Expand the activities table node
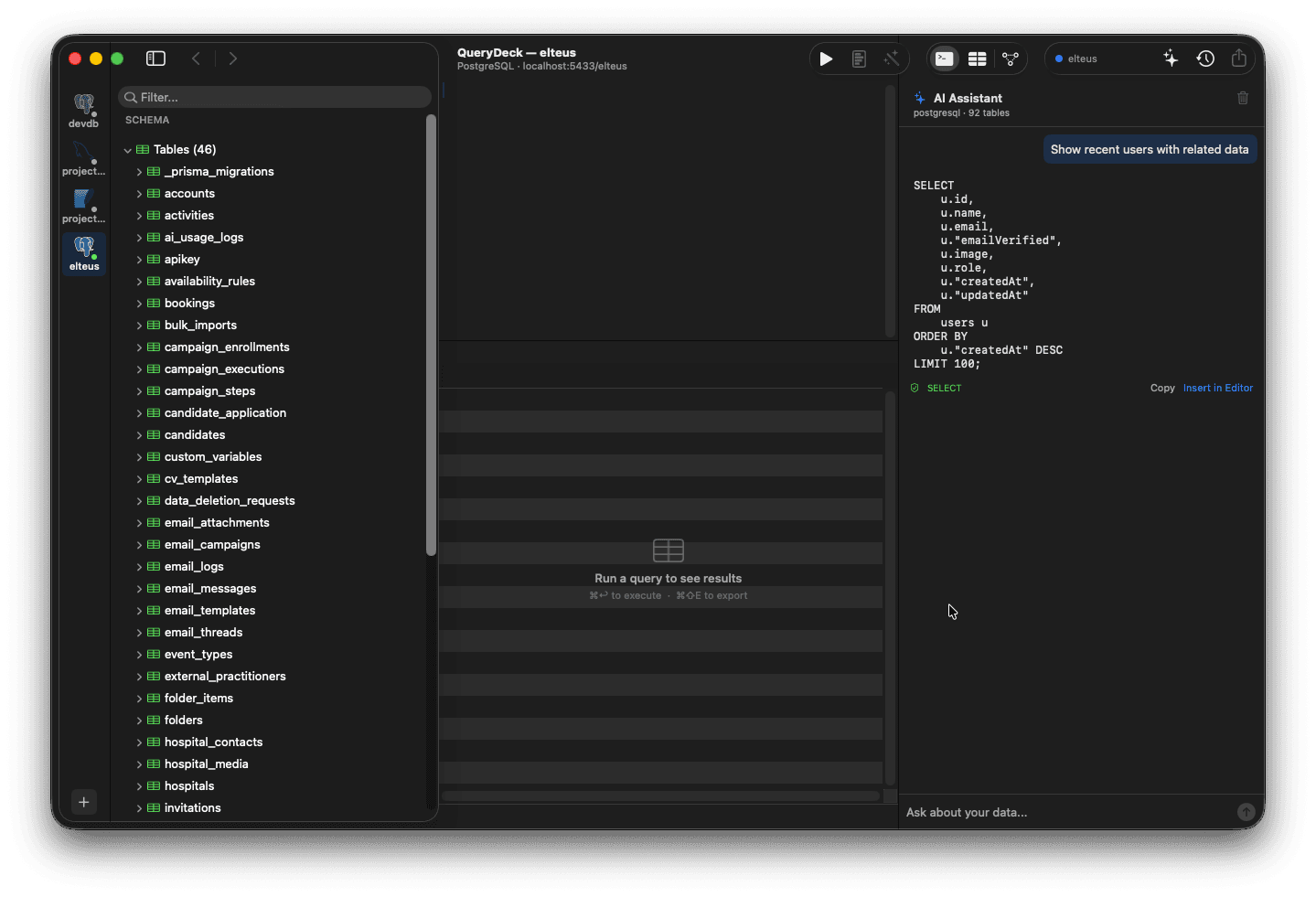Viewport: 1316px width, 897px height. pyautogui.click(x=139, y=216)
